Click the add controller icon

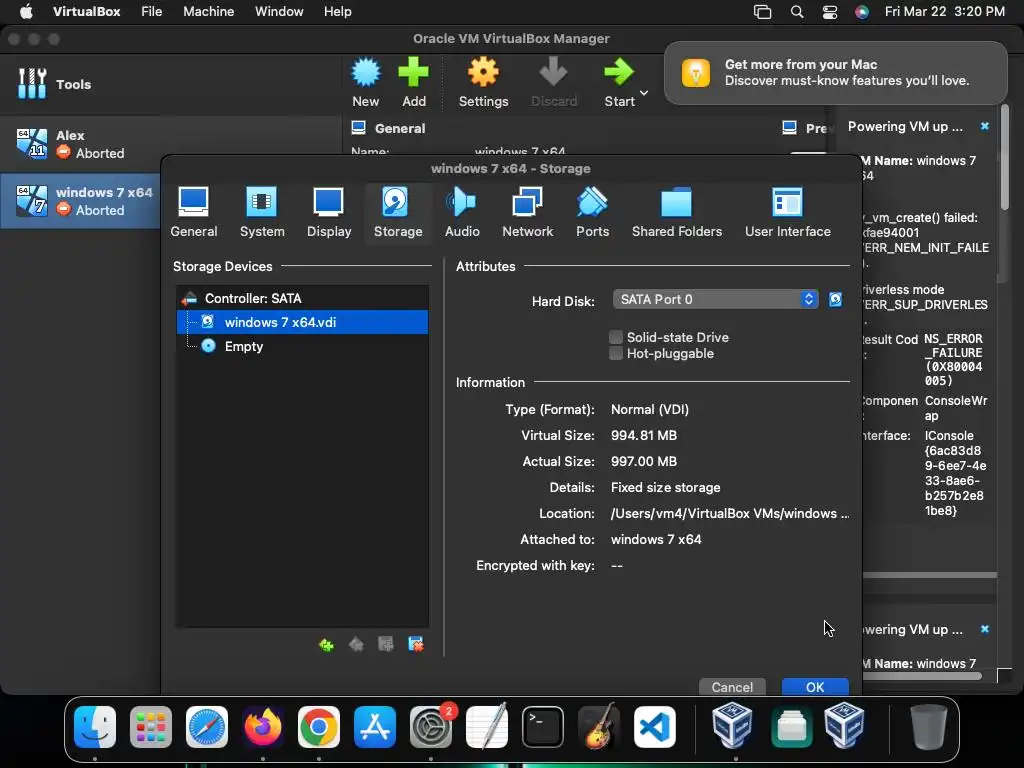pos(326,645)
